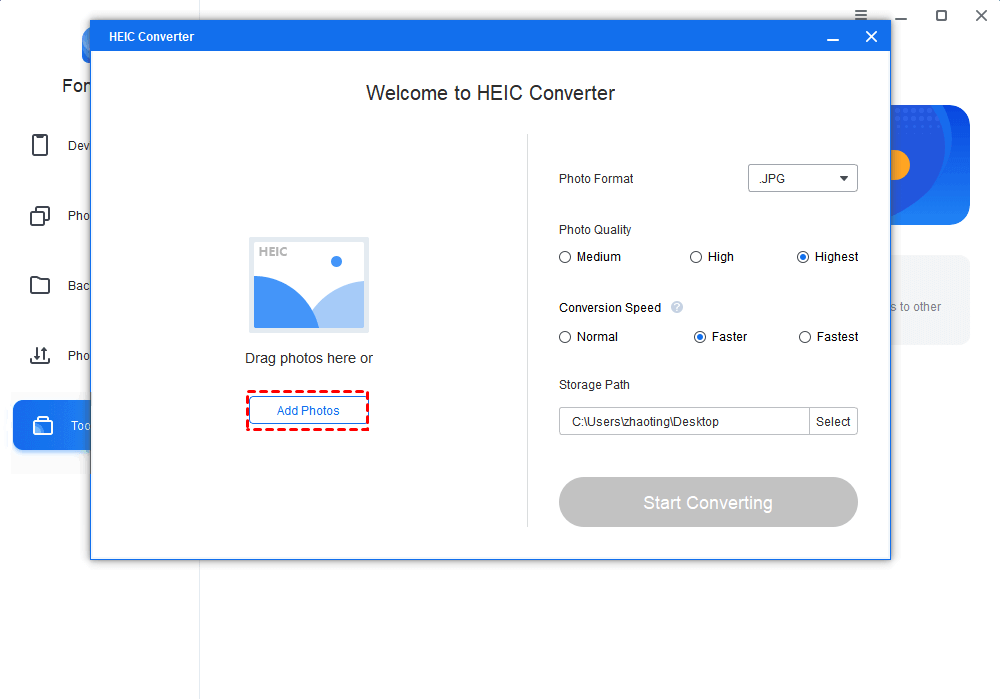Click the HEIC sample image graphic
The width and height of the screenshot is (1000, 699).
click(308, 284)
